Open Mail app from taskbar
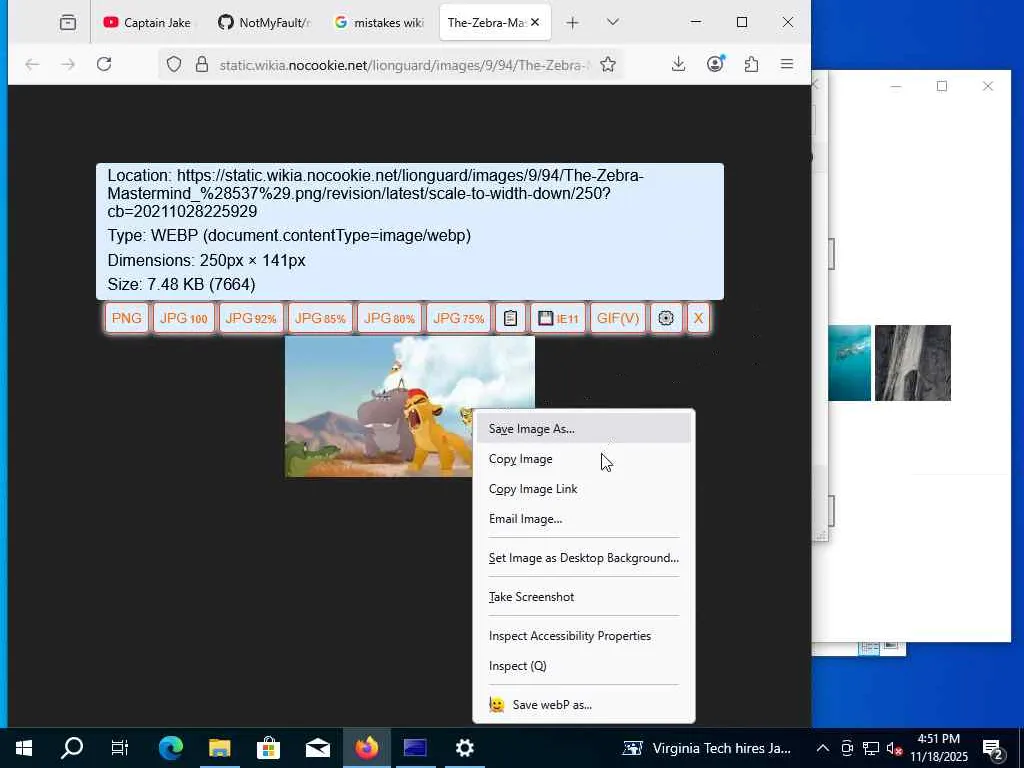This screenshot has height=768, width=1024. tap(318, 748)
